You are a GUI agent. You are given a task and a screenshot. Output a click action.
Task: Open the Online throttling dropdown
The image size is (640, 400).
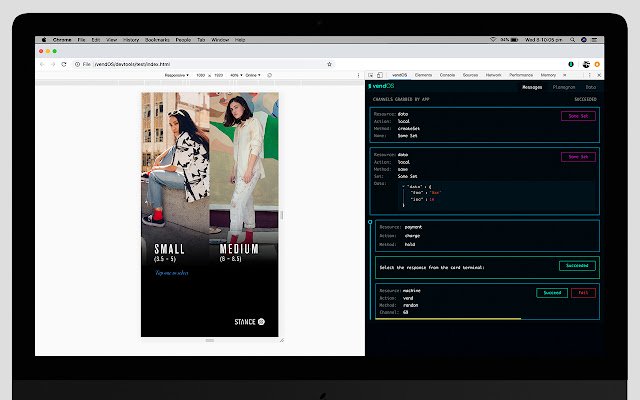253,76
